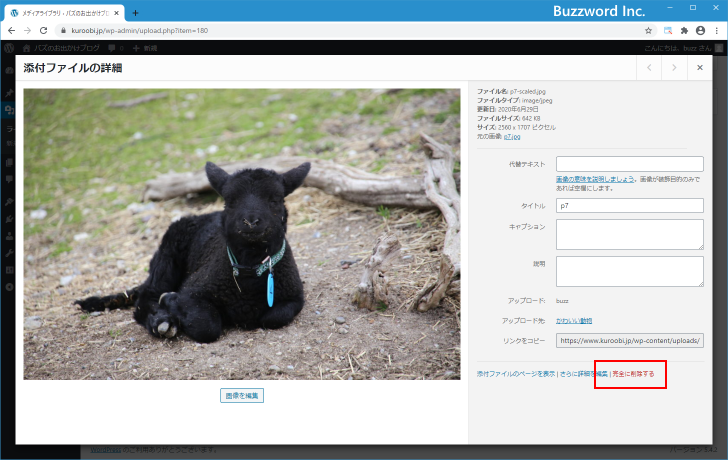Click into the キャプション text area

click(x=629, y=234)
